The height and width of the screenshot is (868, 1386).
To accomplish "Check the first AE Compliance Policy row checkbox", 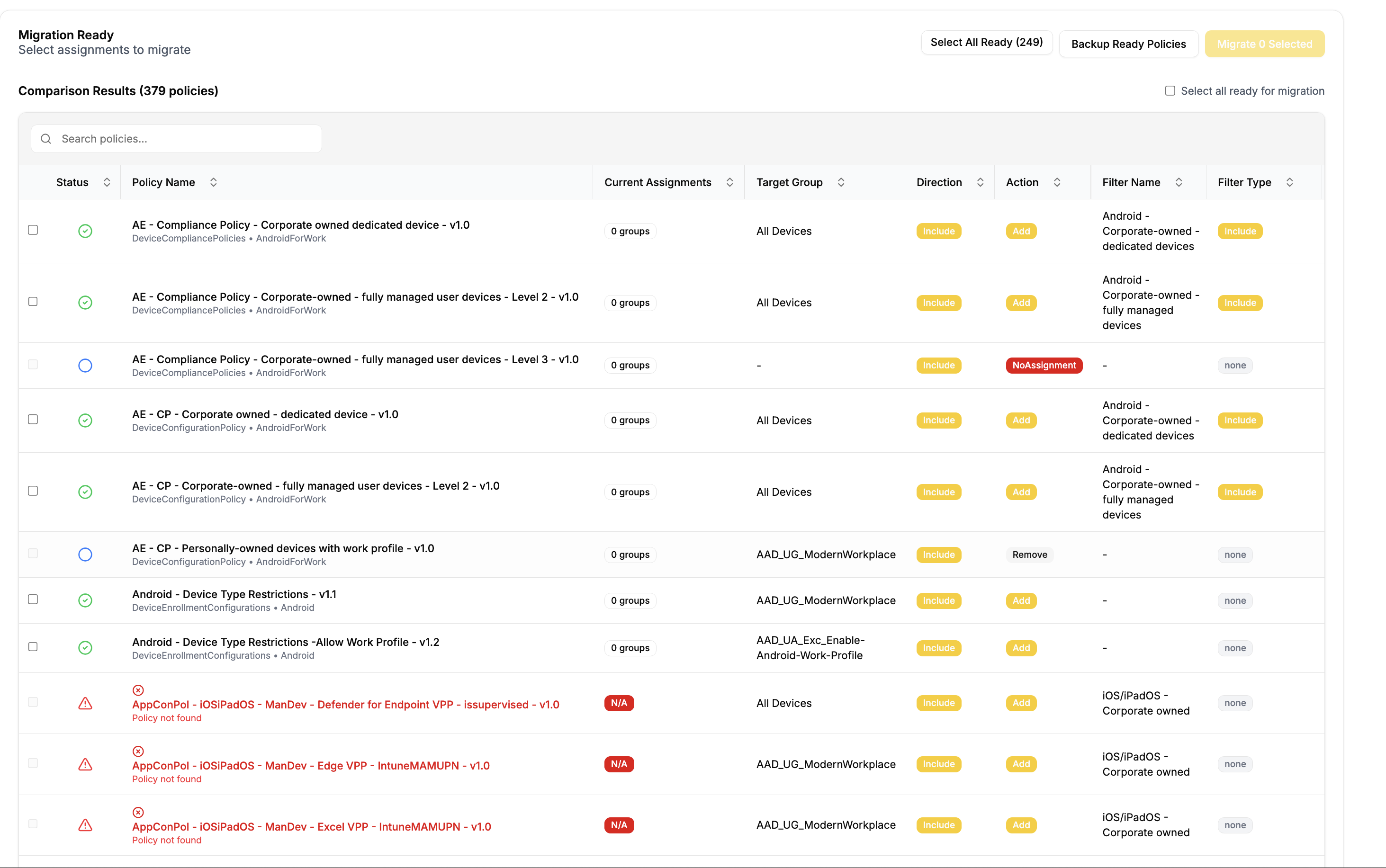I will (x=33, y=230).
